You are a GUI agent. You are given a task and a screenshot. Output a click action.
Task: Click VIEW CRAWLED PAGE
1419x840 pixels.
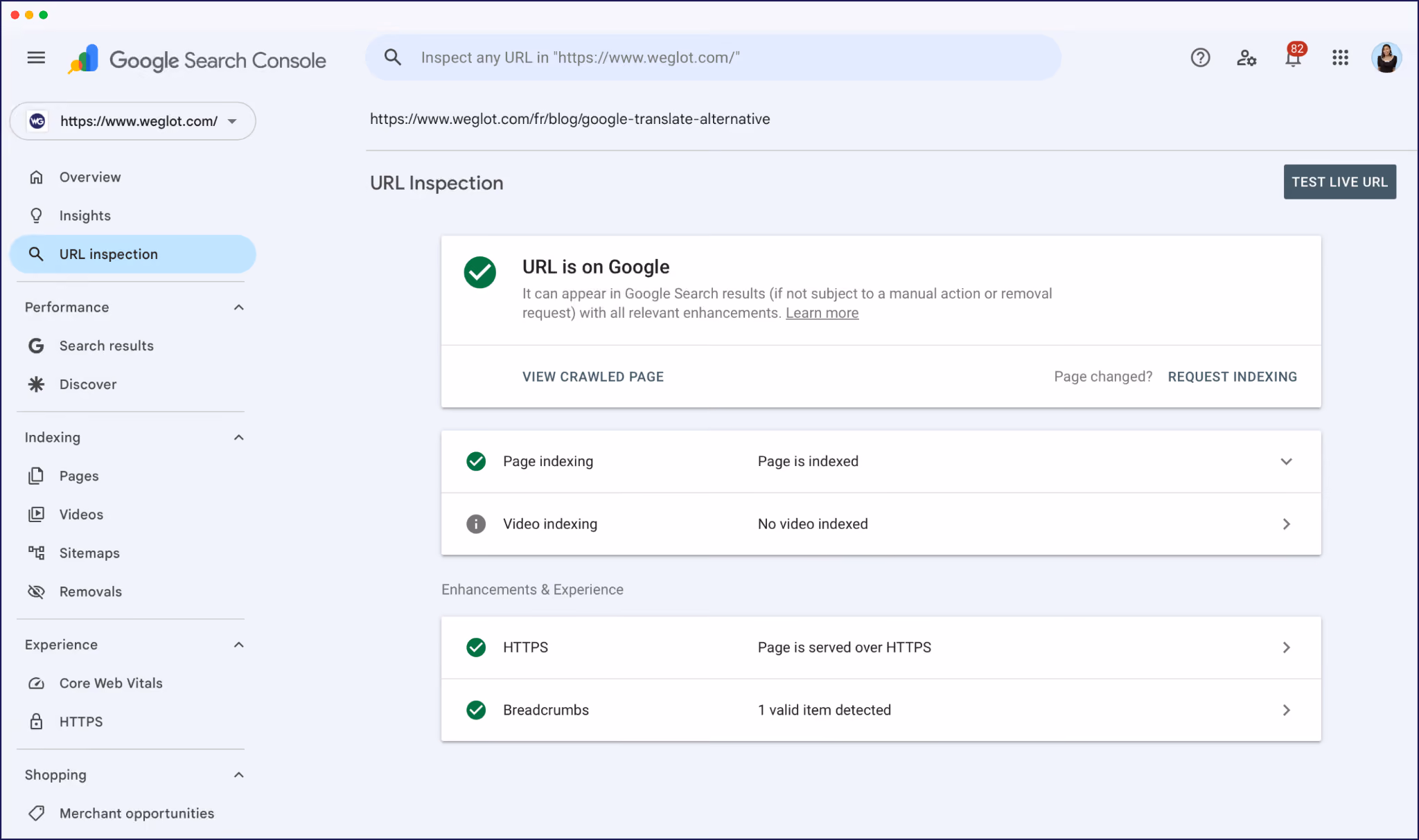(x=593, y=377)
